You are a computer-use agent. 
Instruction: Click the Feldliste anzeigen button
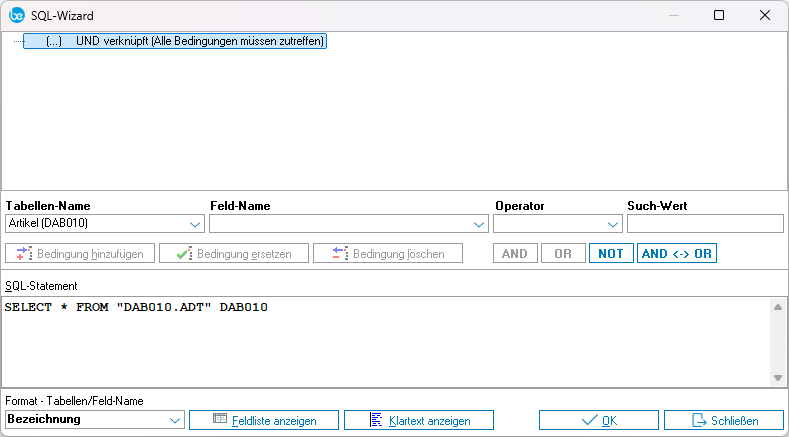pyautogui.click(x=264, y=420)
